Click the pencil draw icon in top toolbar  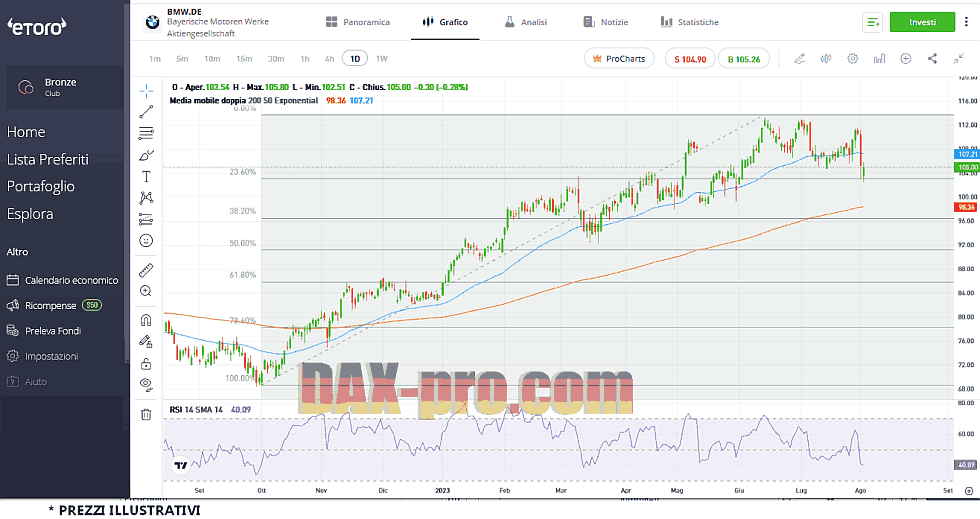point(799,59)
